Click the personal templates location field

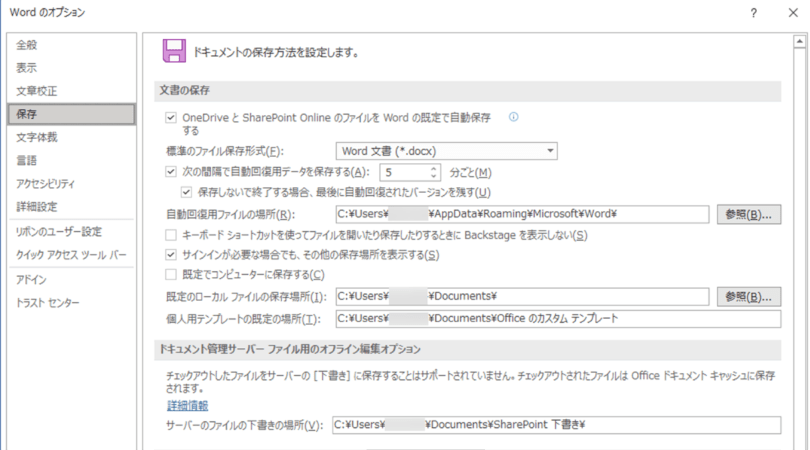[558, 319]
